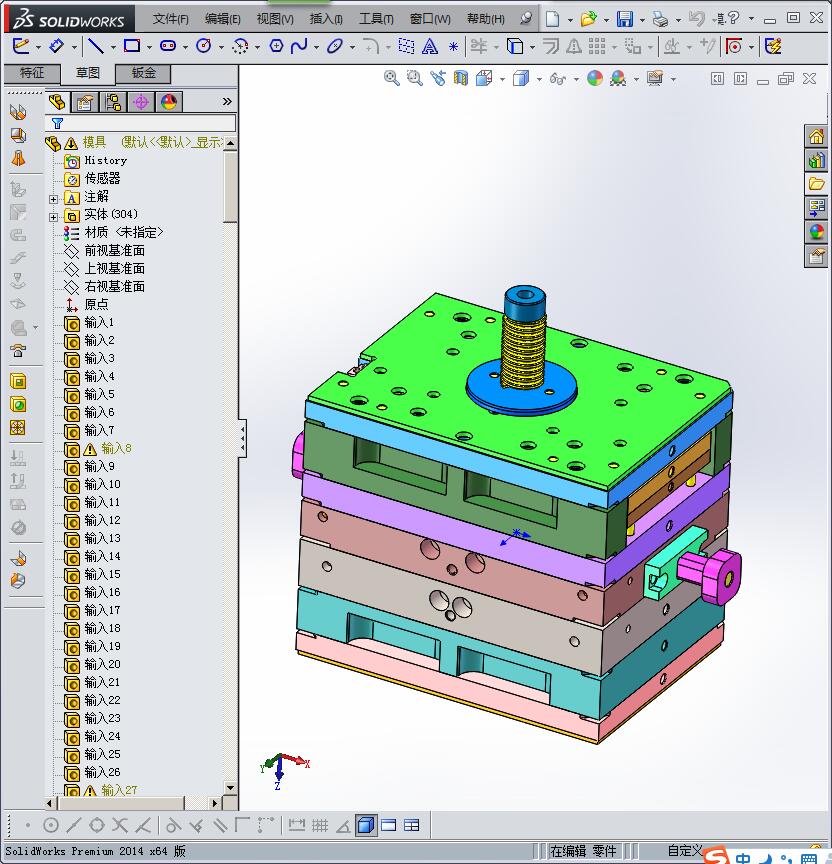Image resolution: width=832 pixels, height=864 pixels.
Task: Click the Zoom to Area icon
Action: pos(415,78)
